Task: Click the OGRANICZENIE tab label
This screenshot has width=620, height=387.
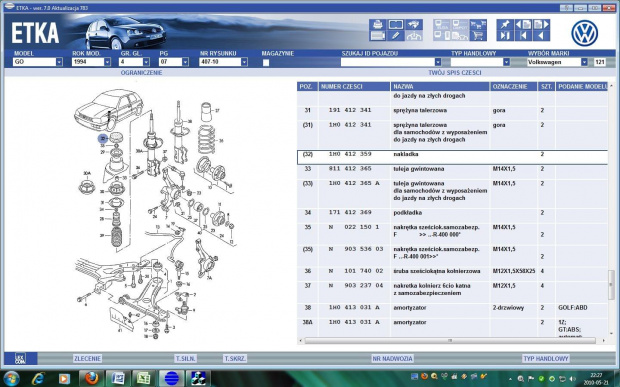Action: click(x=141, y=73)
